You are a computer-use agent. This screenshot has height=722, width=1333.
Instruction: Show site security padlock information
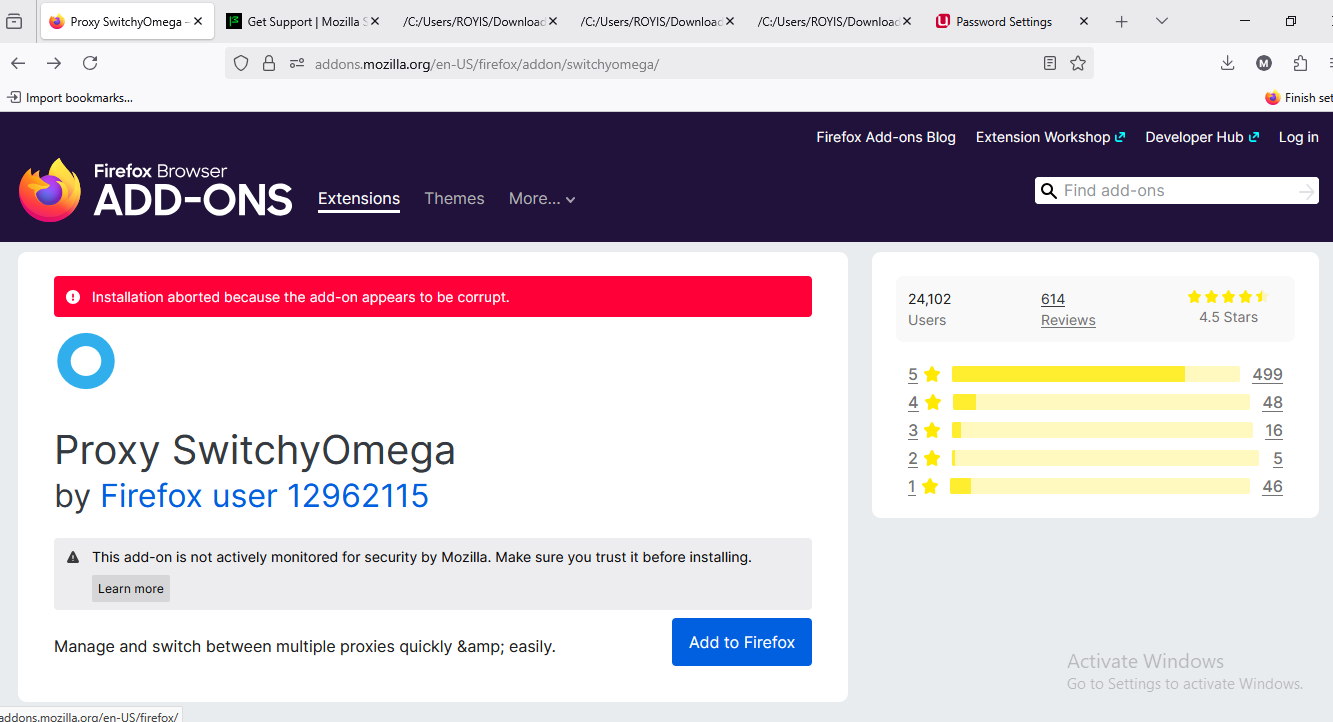(x=268, y=63)
